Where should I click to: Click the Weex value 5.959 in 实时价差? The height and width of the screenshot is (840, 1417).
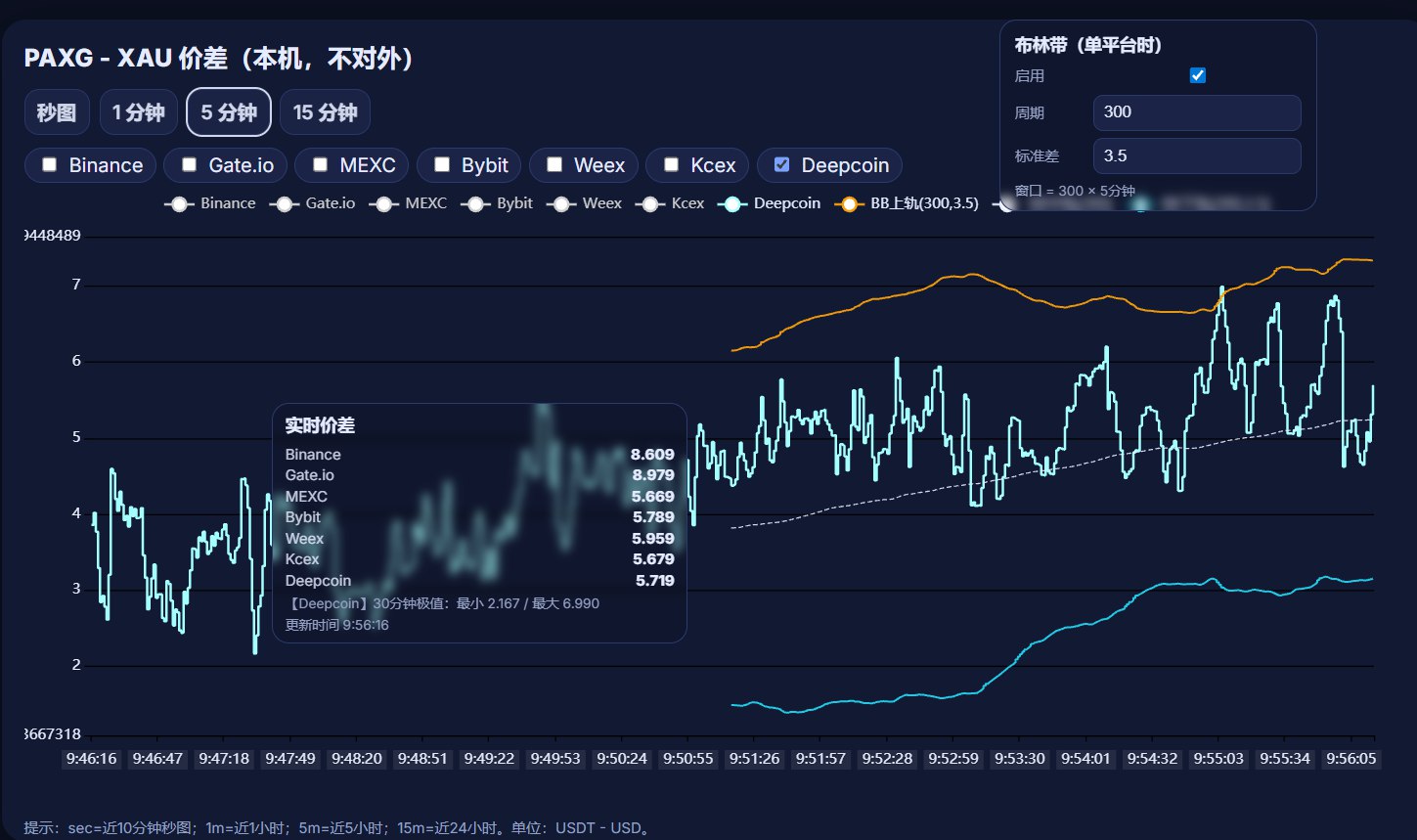[x=652, y=539]
